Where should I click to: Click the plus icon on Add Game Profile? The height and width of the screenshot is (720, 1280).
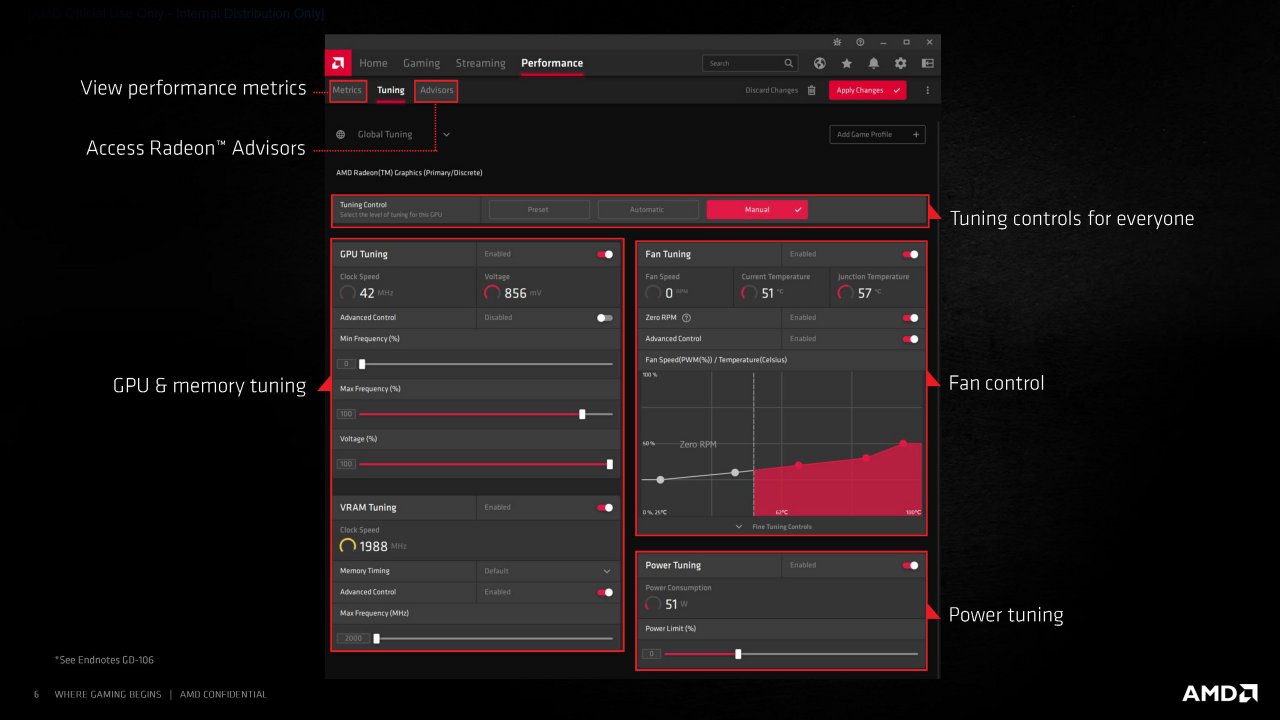[915, 134]
